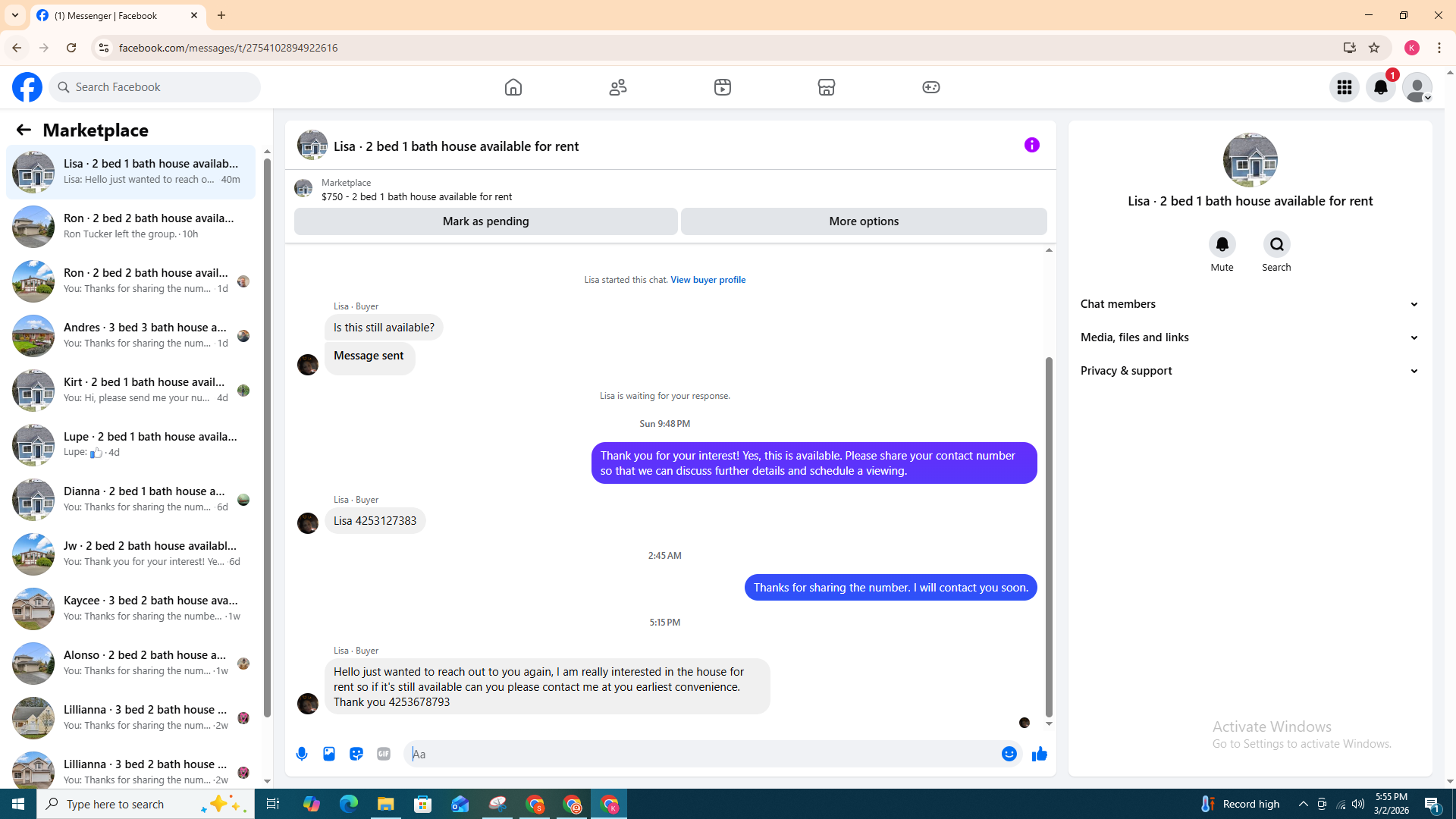Image resolution: width=1456 pixels, height=819 pixels.
Task: Open Facebook home via the logo
Action: 27,87
